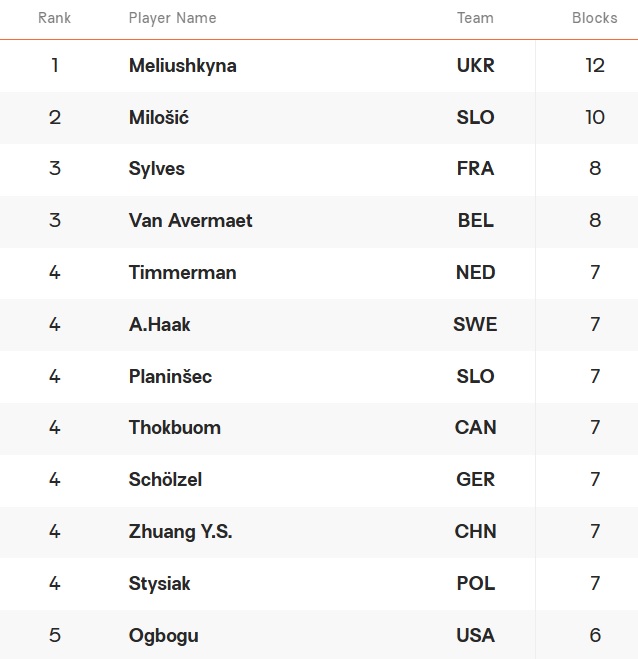
Task: Click the UKR team label
Action: [475, 66]
